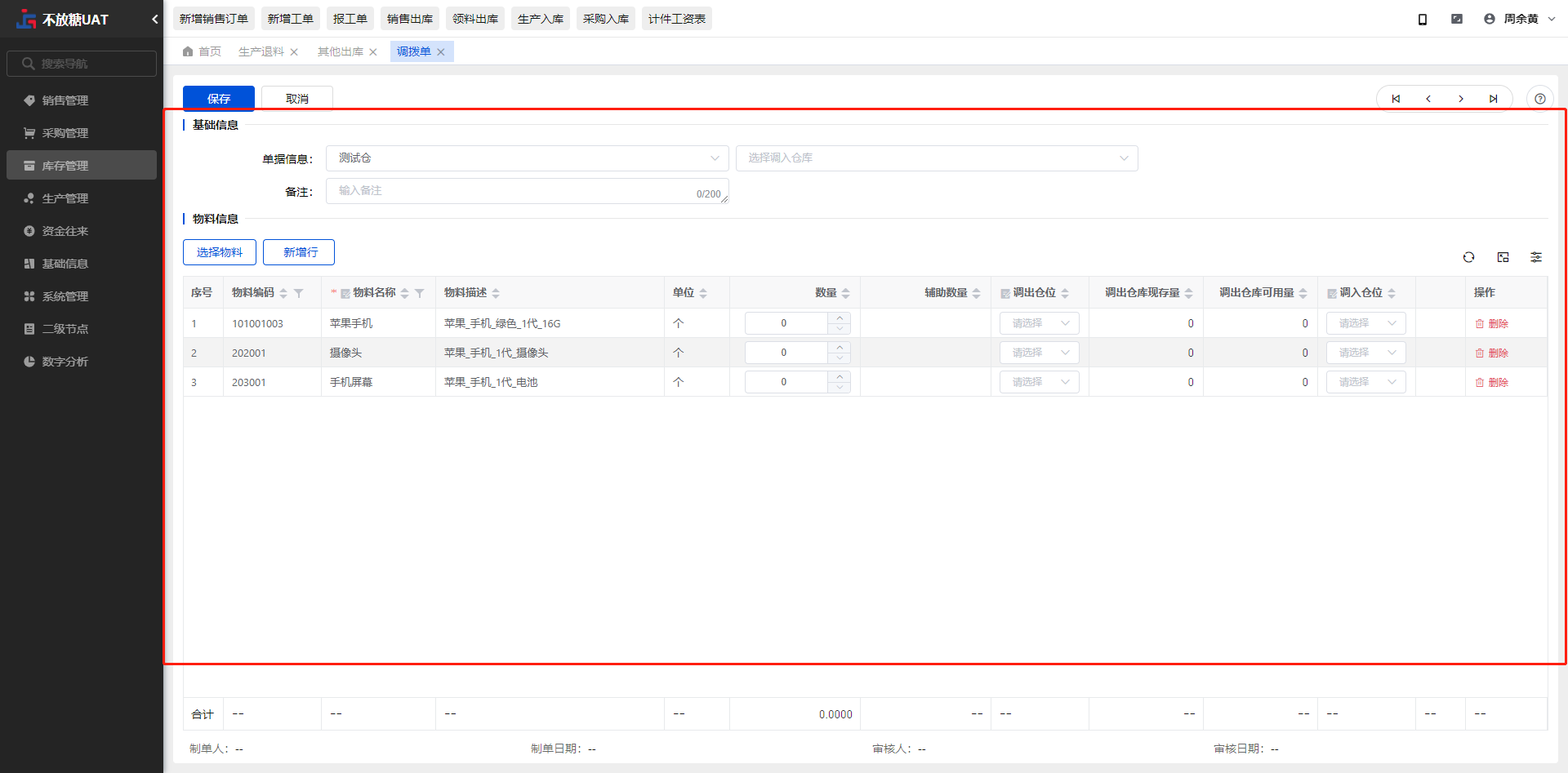Open 调出仓位 dropdown in row 2
Screen dimensions: 1568x773
[1040, 353]
